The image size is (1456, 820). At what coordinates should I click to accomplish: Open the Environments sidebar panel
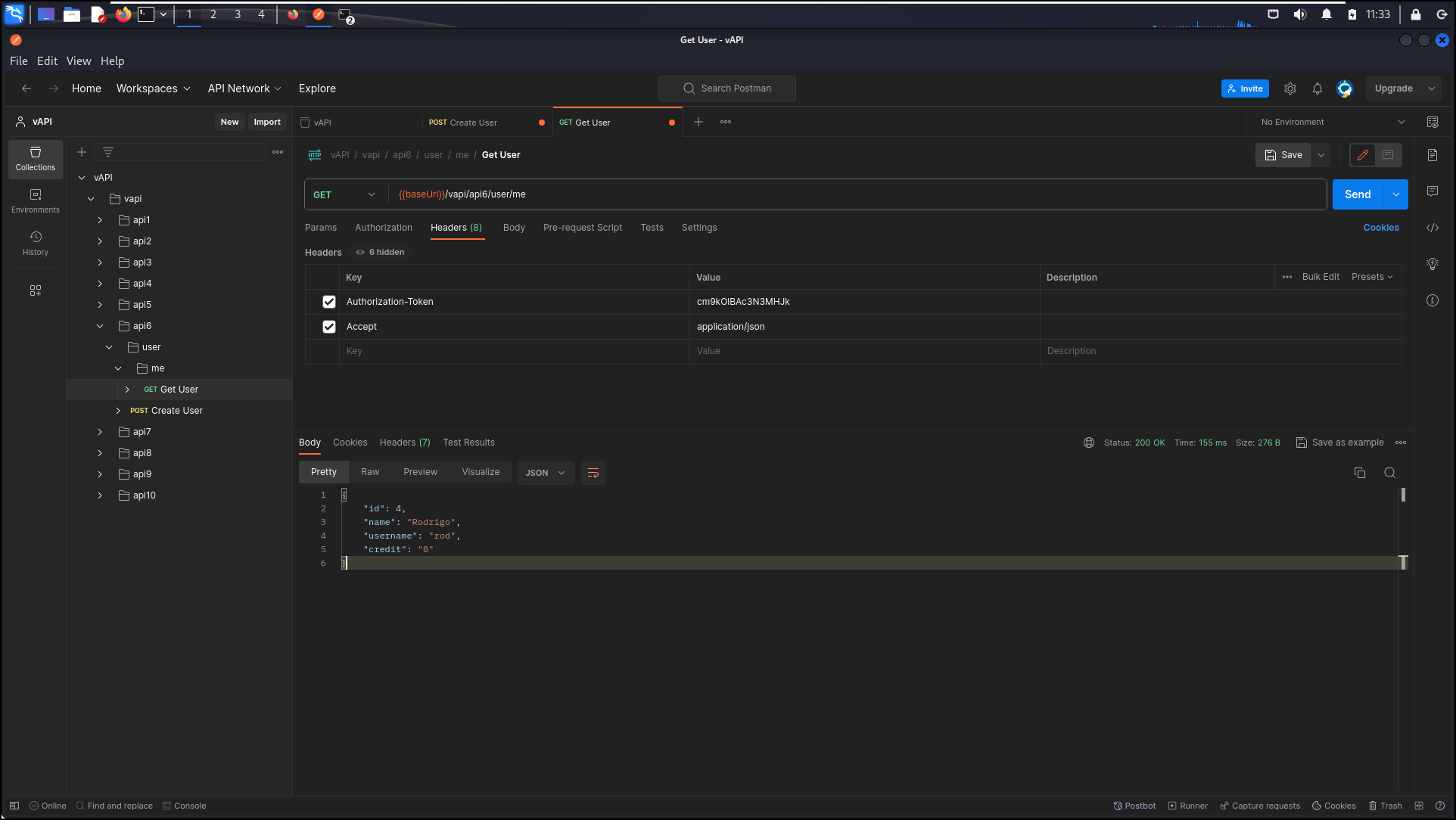coord(36,201)
